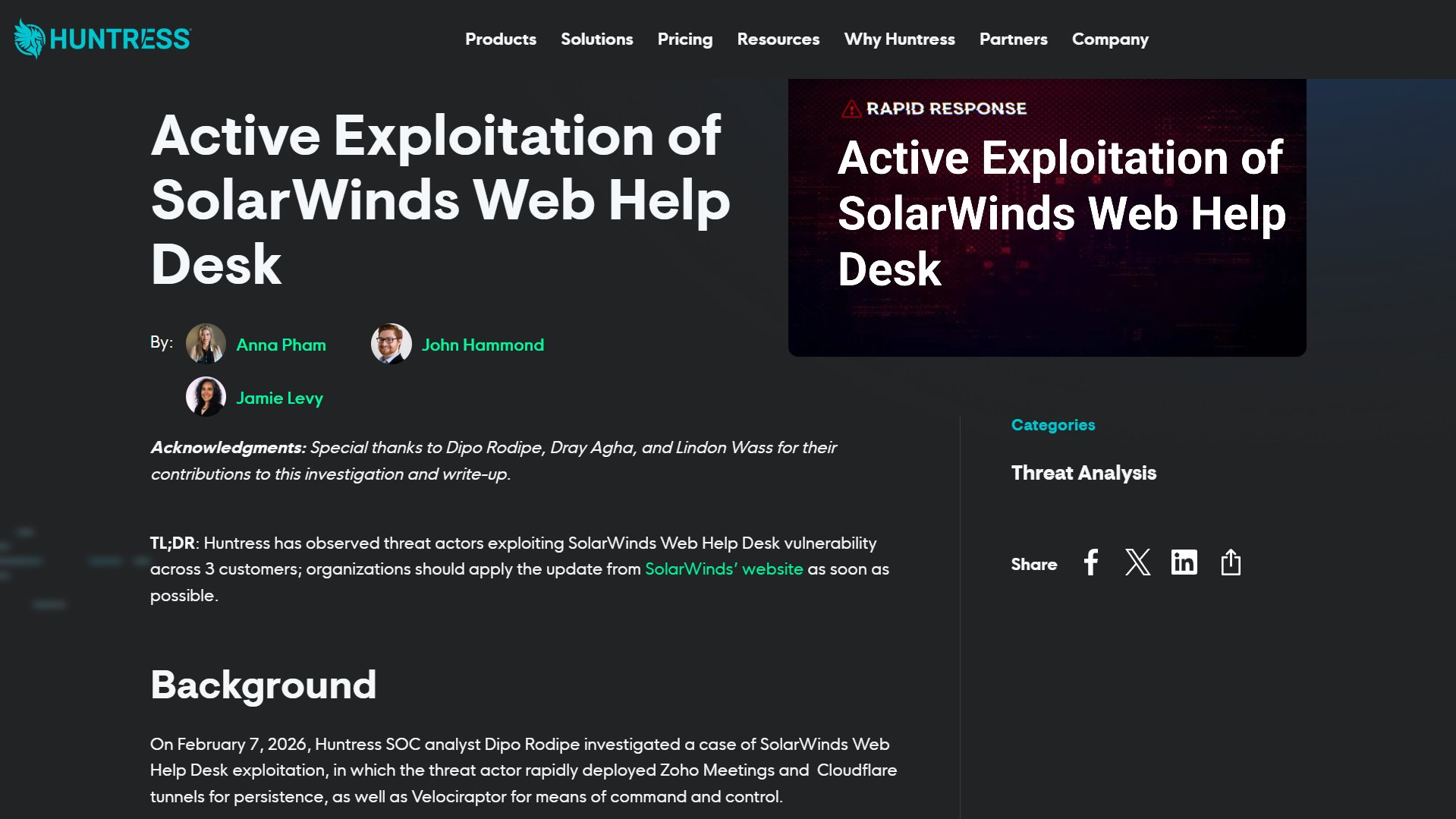Click Jamie Levy's avatar photo

pos(206,397)
